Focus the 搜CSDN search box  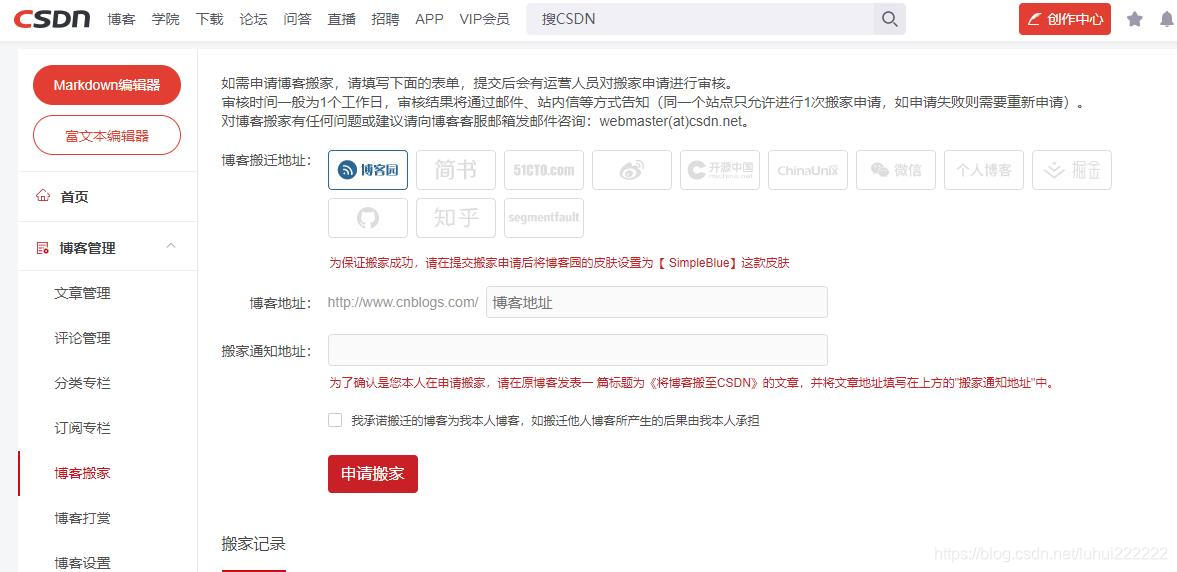click(x=700, y=20)
